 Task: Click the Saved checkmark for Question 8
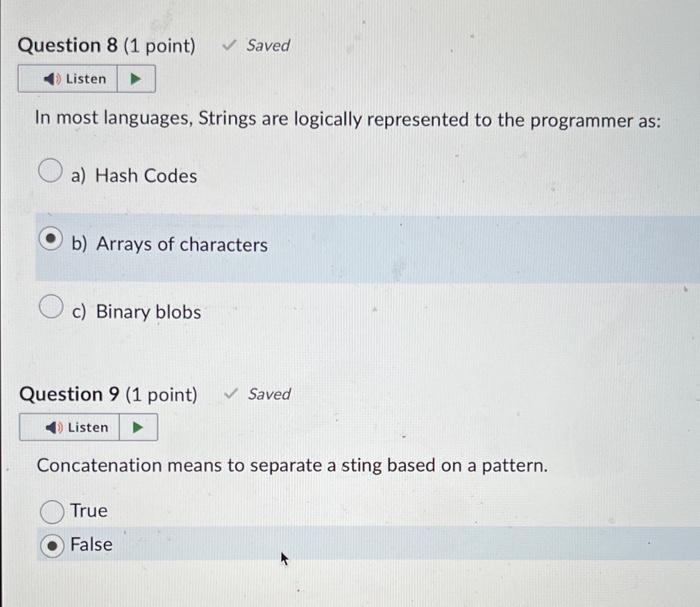tap(229, 45)
